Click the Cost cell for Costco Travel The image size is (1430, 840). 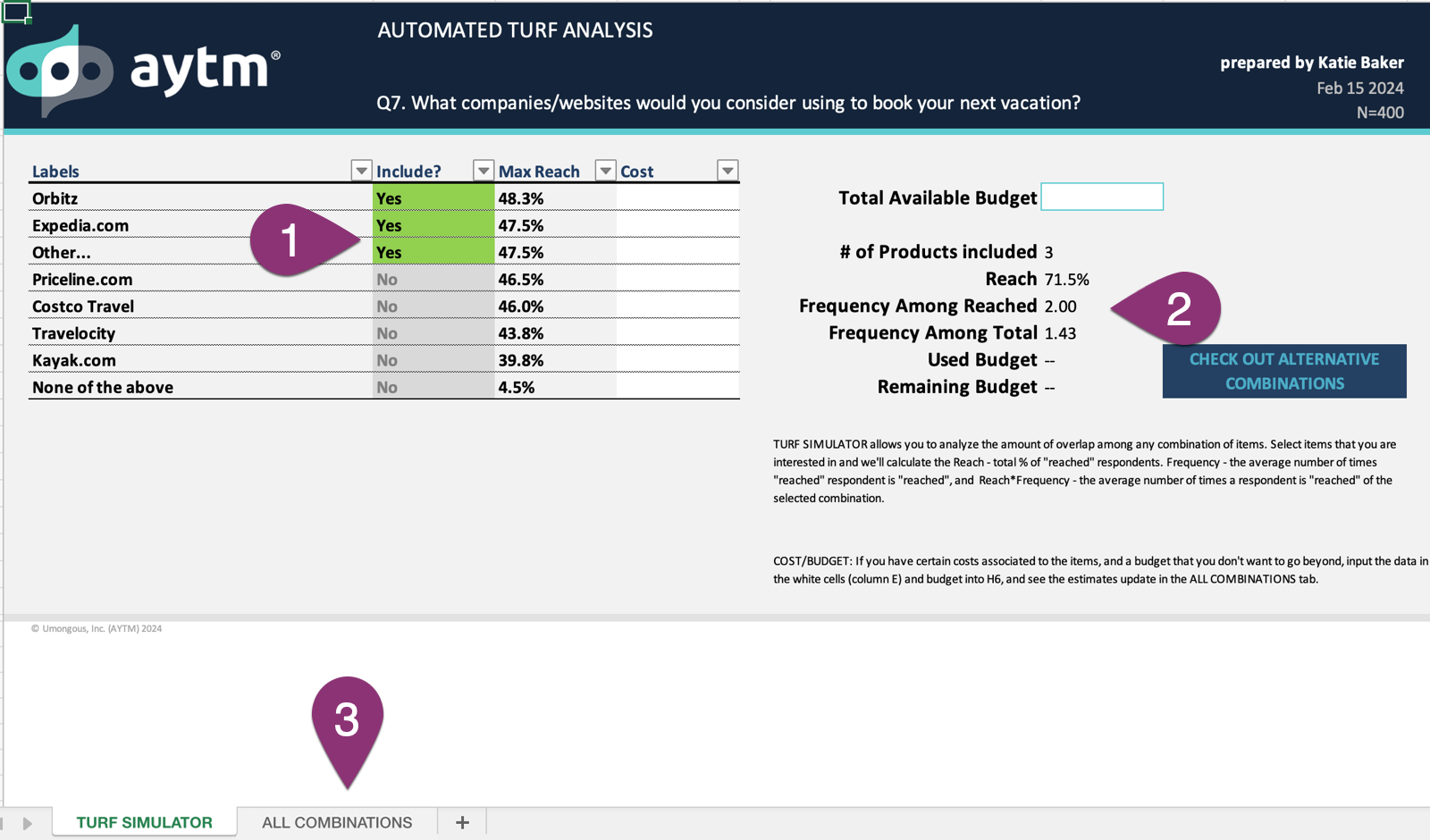tap(677, 306)
